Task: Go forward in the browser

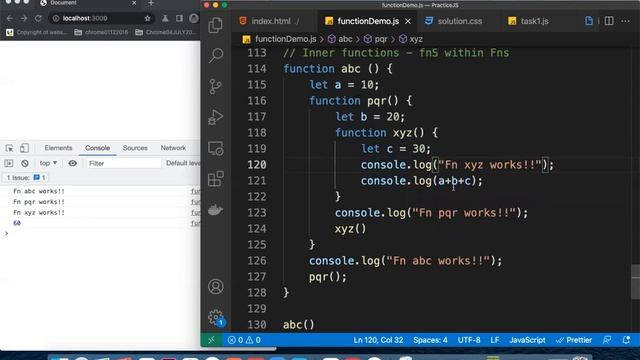Action: (24, 18)
